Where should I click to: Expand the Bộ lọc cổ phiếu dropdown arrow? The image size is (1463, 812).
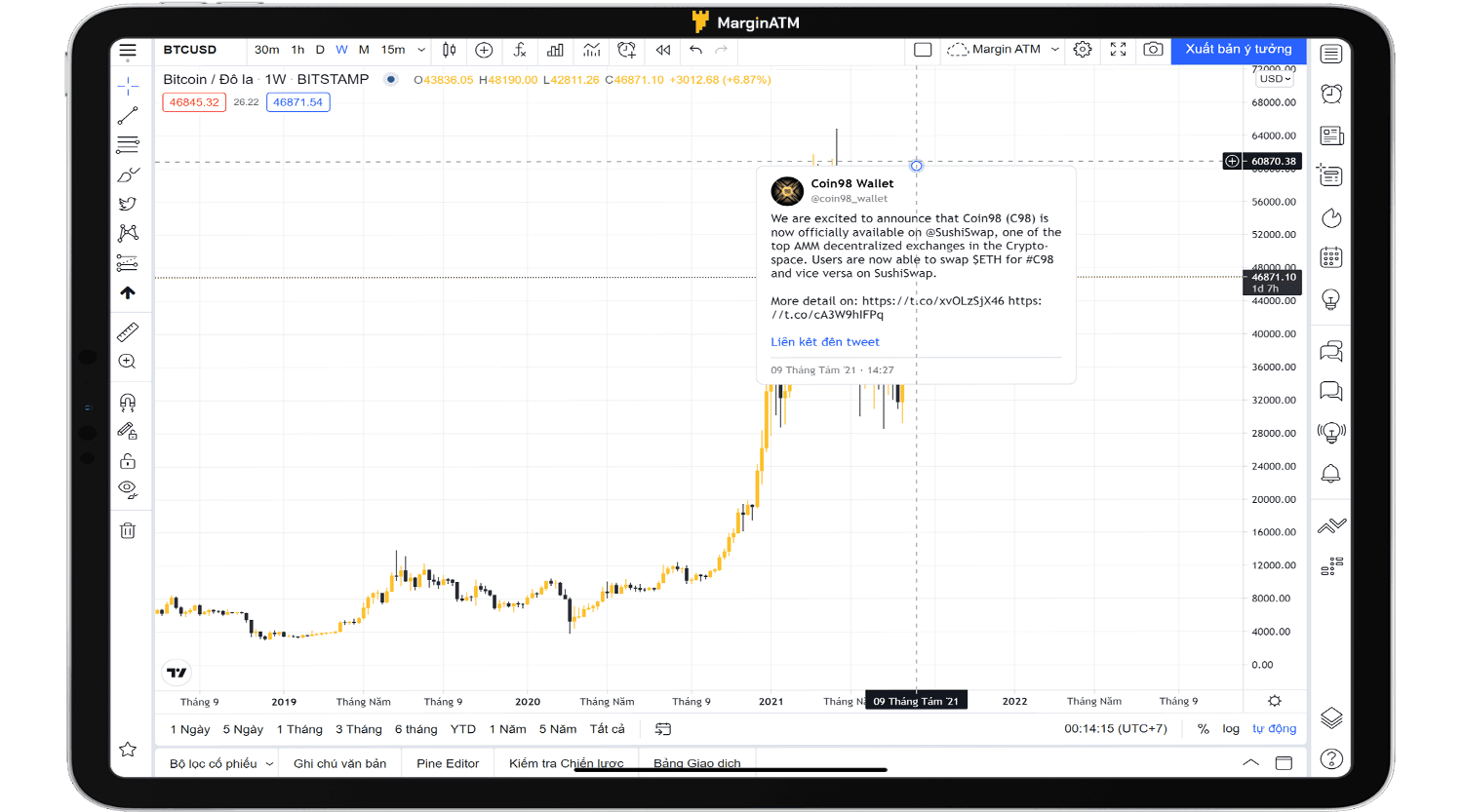click(x=269, y=764)
